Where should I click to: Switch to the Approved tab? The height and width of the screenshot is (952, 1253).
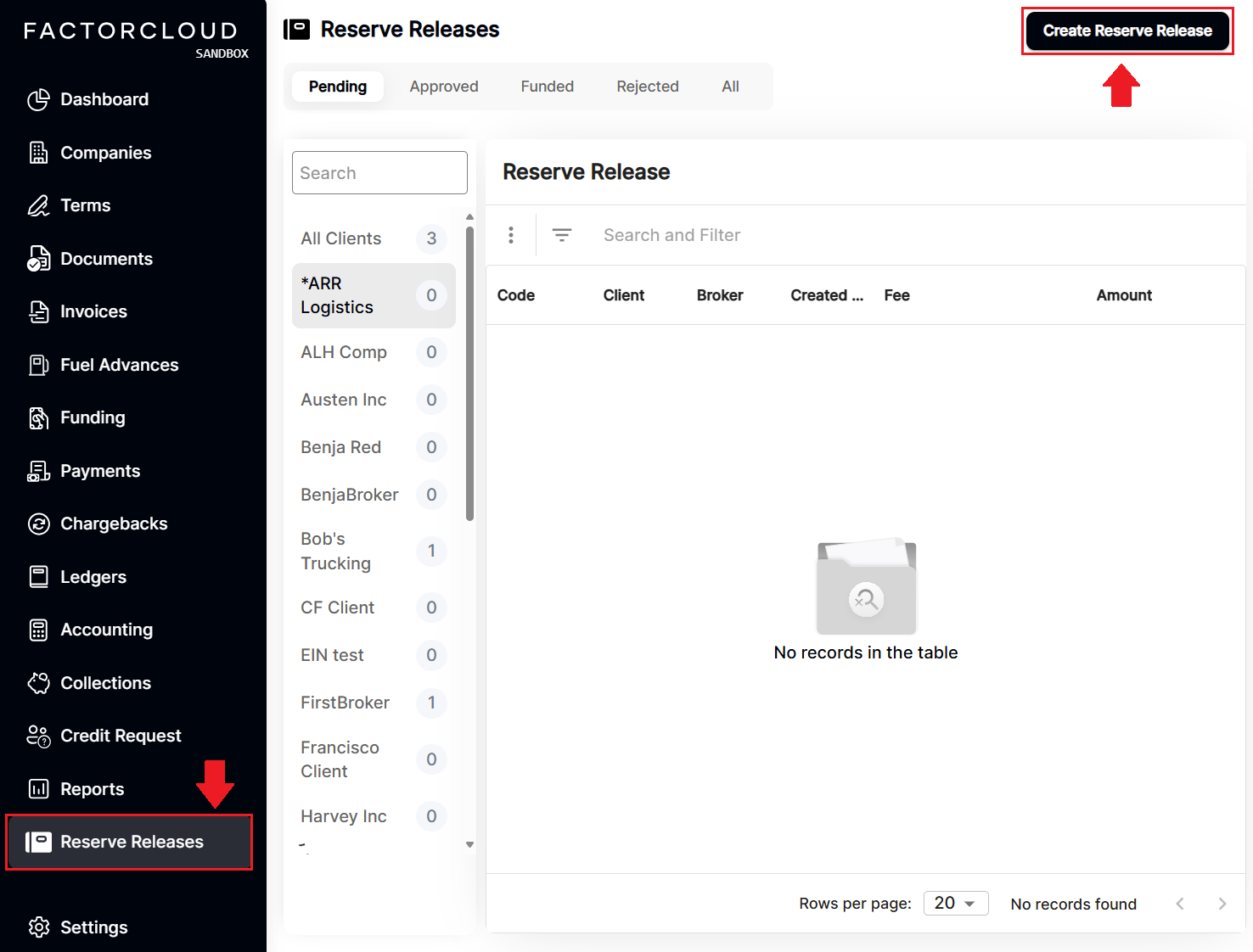coord(444,86)
